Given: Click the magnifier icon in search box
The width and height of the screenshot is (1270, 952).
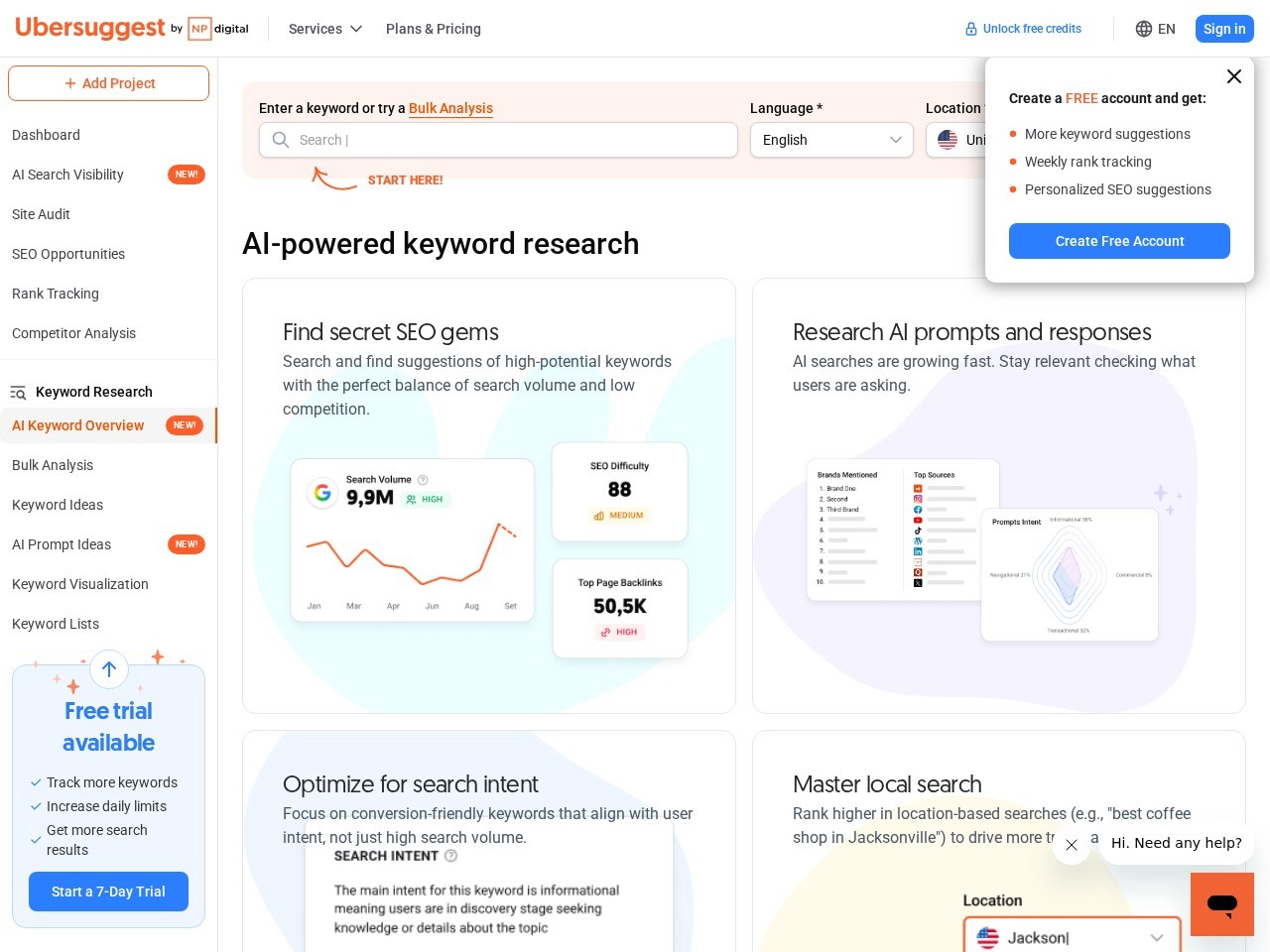Looking at the screenshot, I should click(x=281, y=140).
